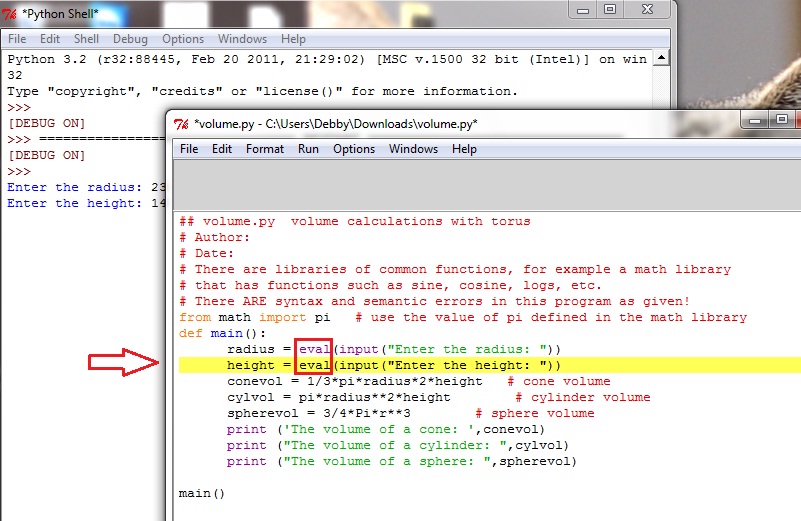
Task: Click 'eval' in the radius assignment line
Action: [x=314, y=349]
